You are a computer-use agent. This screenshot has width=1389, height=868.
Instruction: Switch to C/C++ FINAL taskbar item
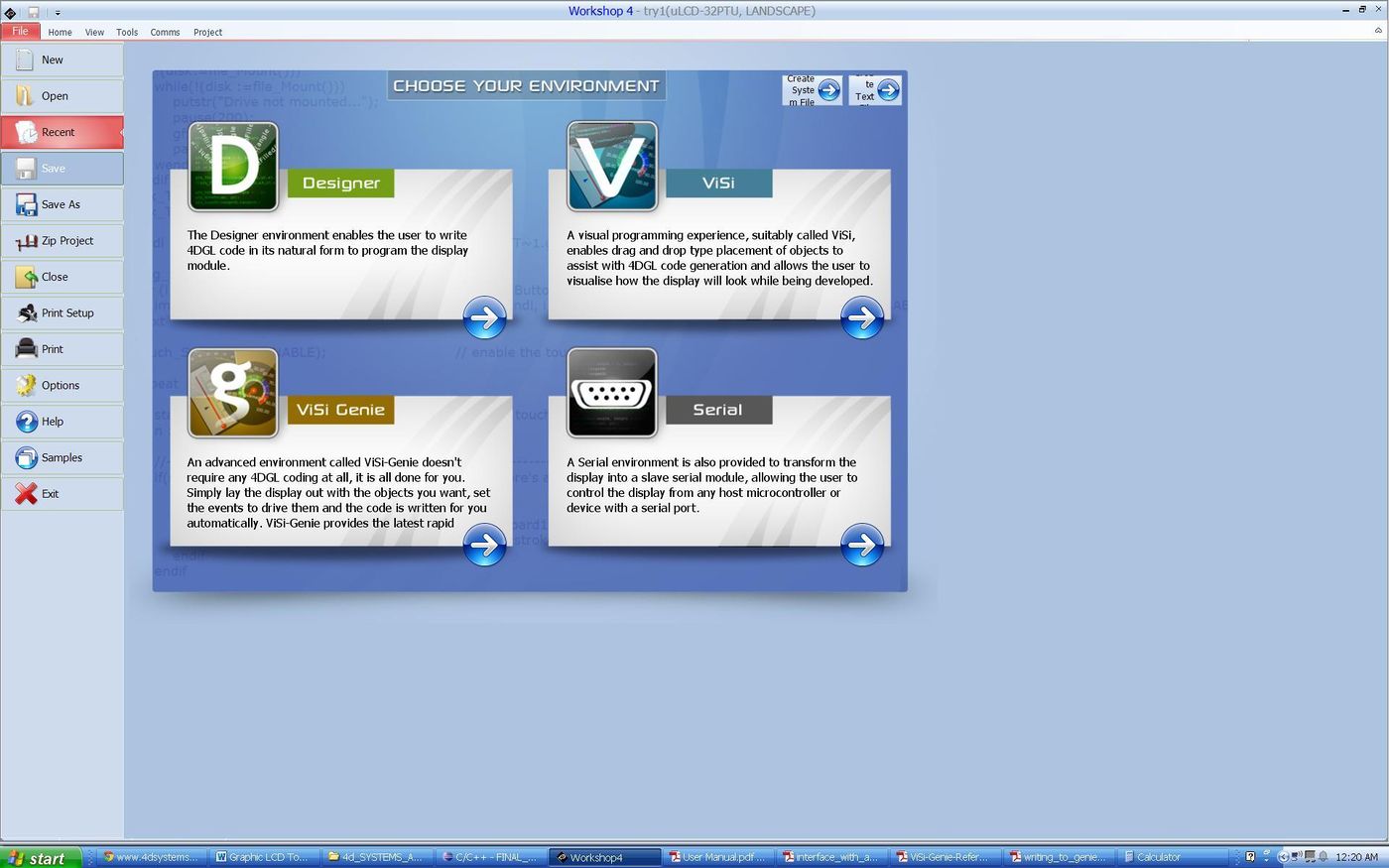[492, 857]
